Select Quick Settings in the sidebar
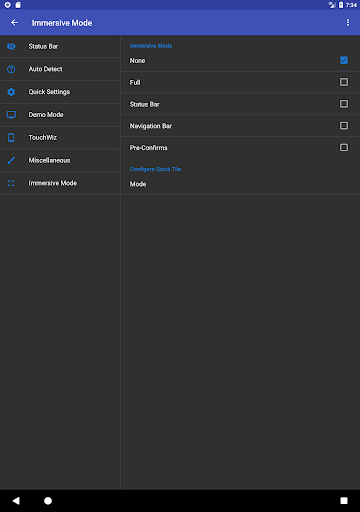 coord(60,92)
